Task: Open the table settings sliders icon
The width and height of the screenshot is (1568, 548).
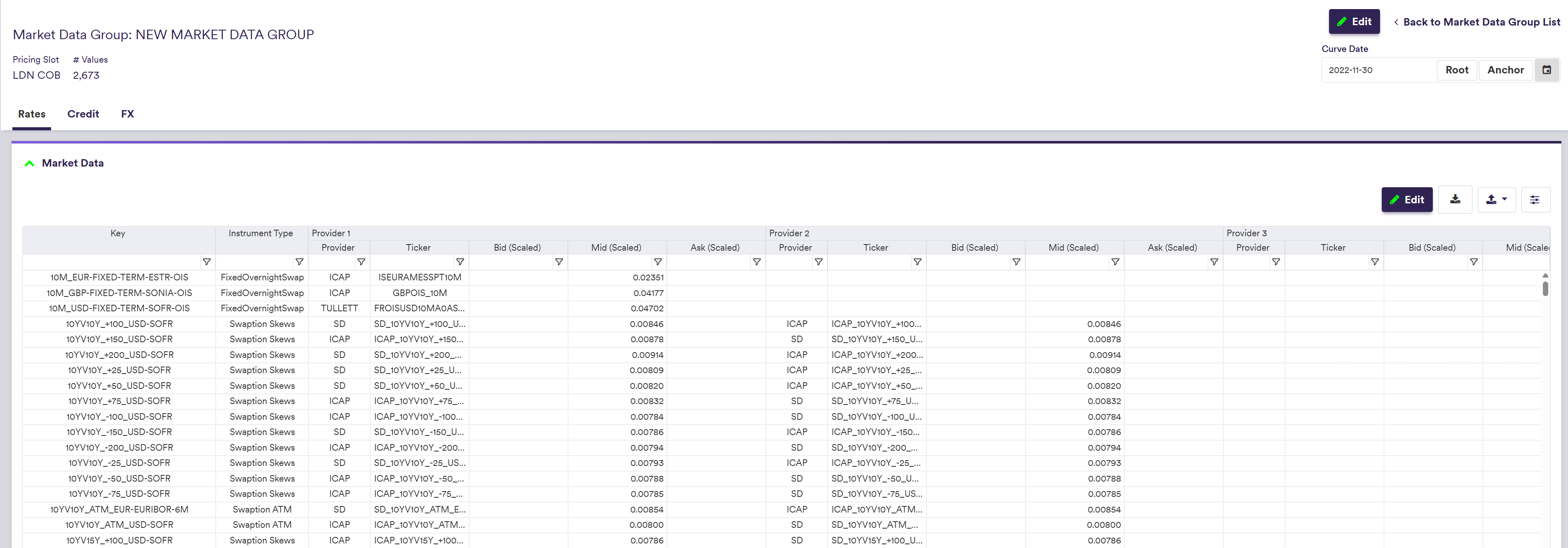Action: point(1535,200)
